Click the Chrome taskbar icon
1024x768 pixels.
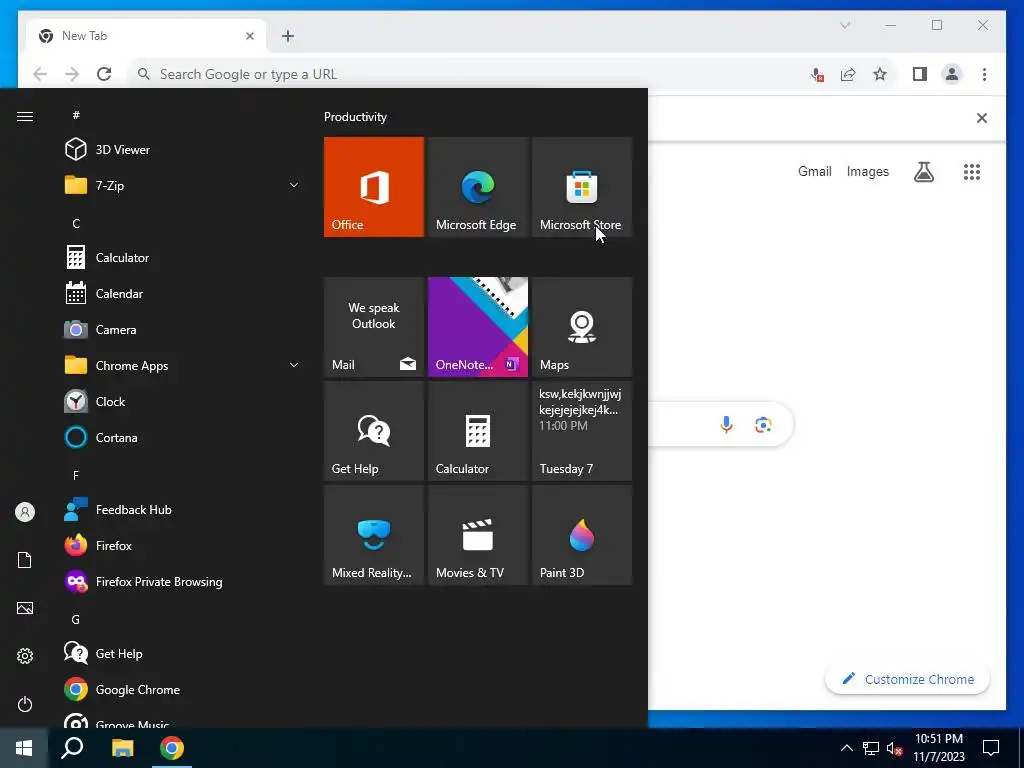point(172,748)
